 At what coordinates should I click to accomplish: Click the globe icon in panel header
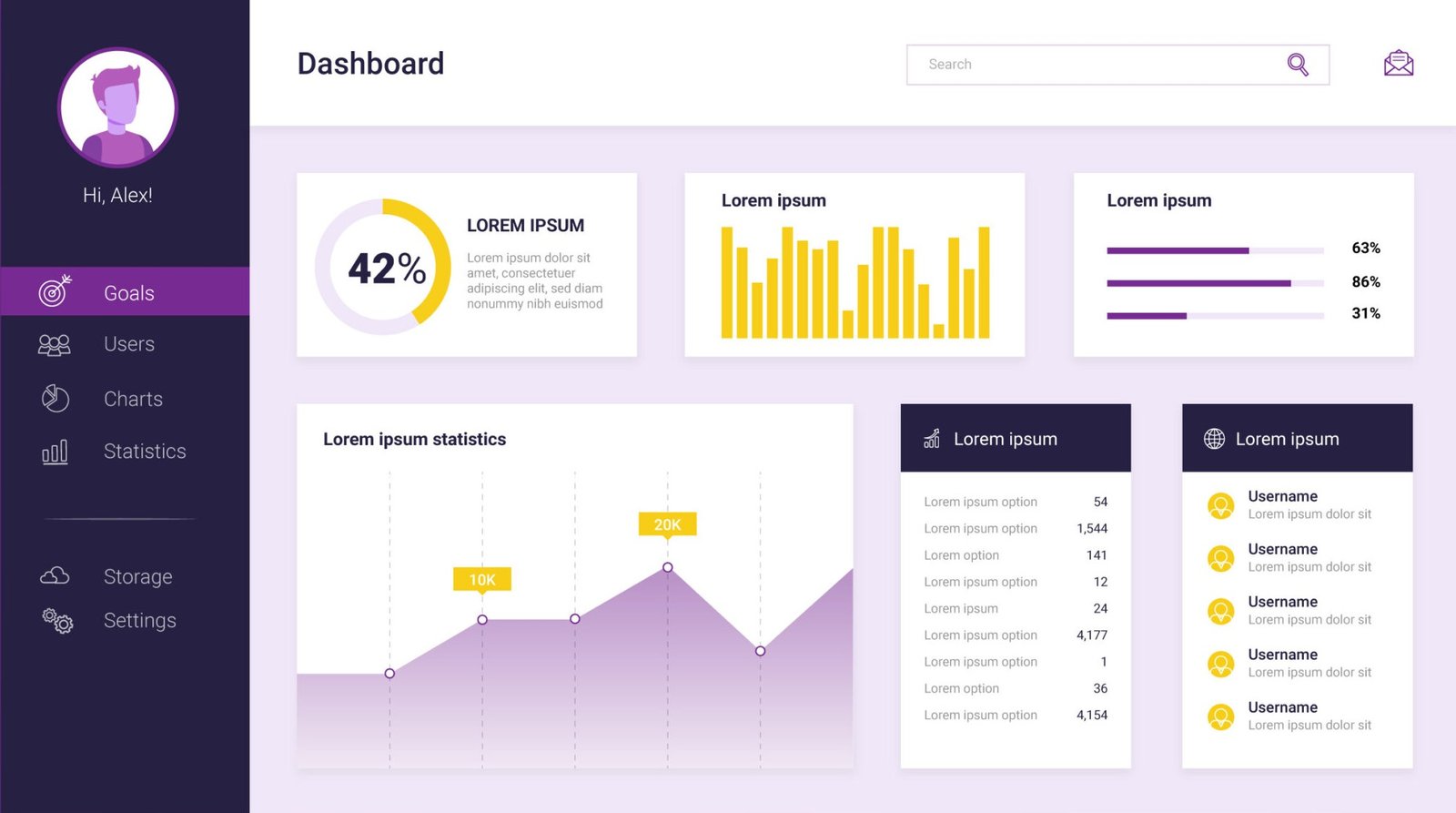pyautogui.click(x=1214, y=439)
